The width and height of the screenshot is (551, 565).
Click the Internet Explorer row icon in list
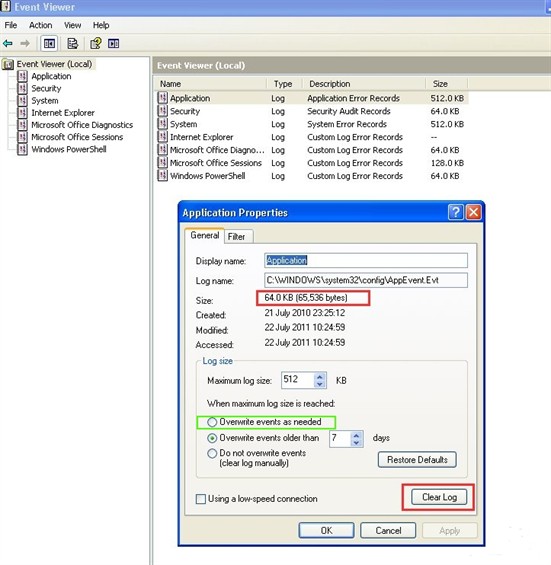tap(163, 137)
